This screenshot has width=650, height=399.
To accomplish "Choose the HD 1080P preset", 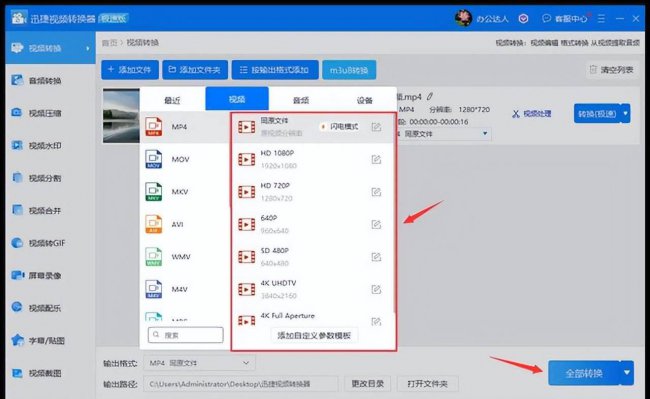I will point(313,159).
